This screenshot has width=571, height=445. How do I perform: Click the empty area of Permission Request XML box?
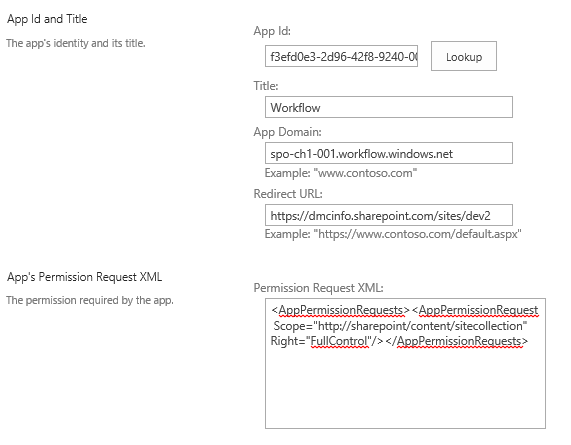pos(405,390)
